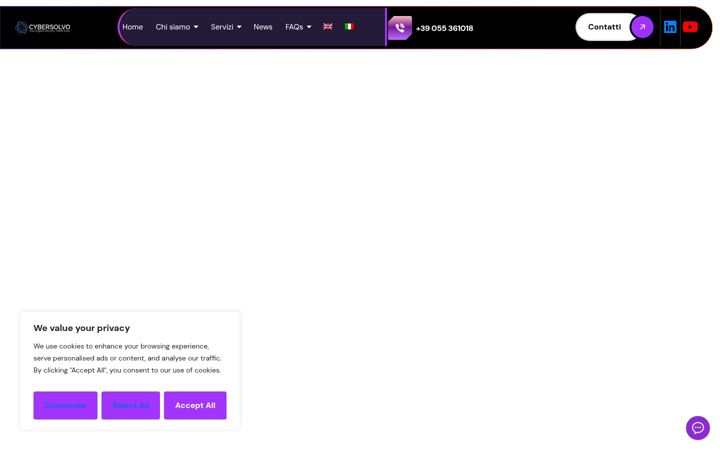The height and width of the screenshot is (450, 720).
Task: Expand the FAQs dropdown arrow
Action: 309,27
